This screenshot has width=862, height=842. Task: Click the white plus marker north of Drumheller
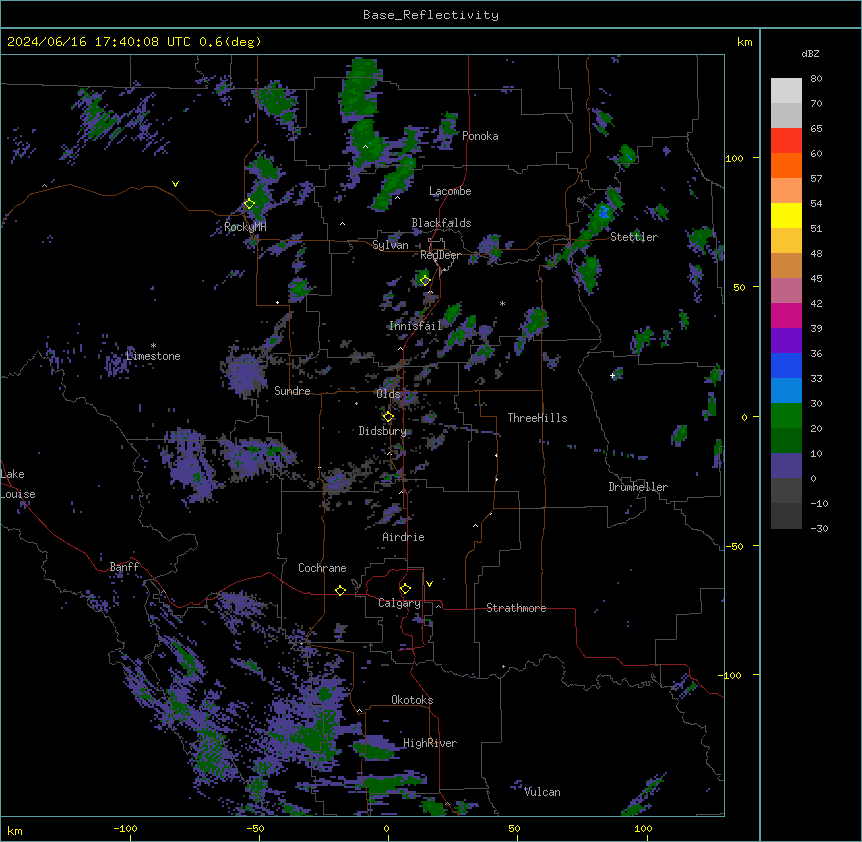coord(612,375)
